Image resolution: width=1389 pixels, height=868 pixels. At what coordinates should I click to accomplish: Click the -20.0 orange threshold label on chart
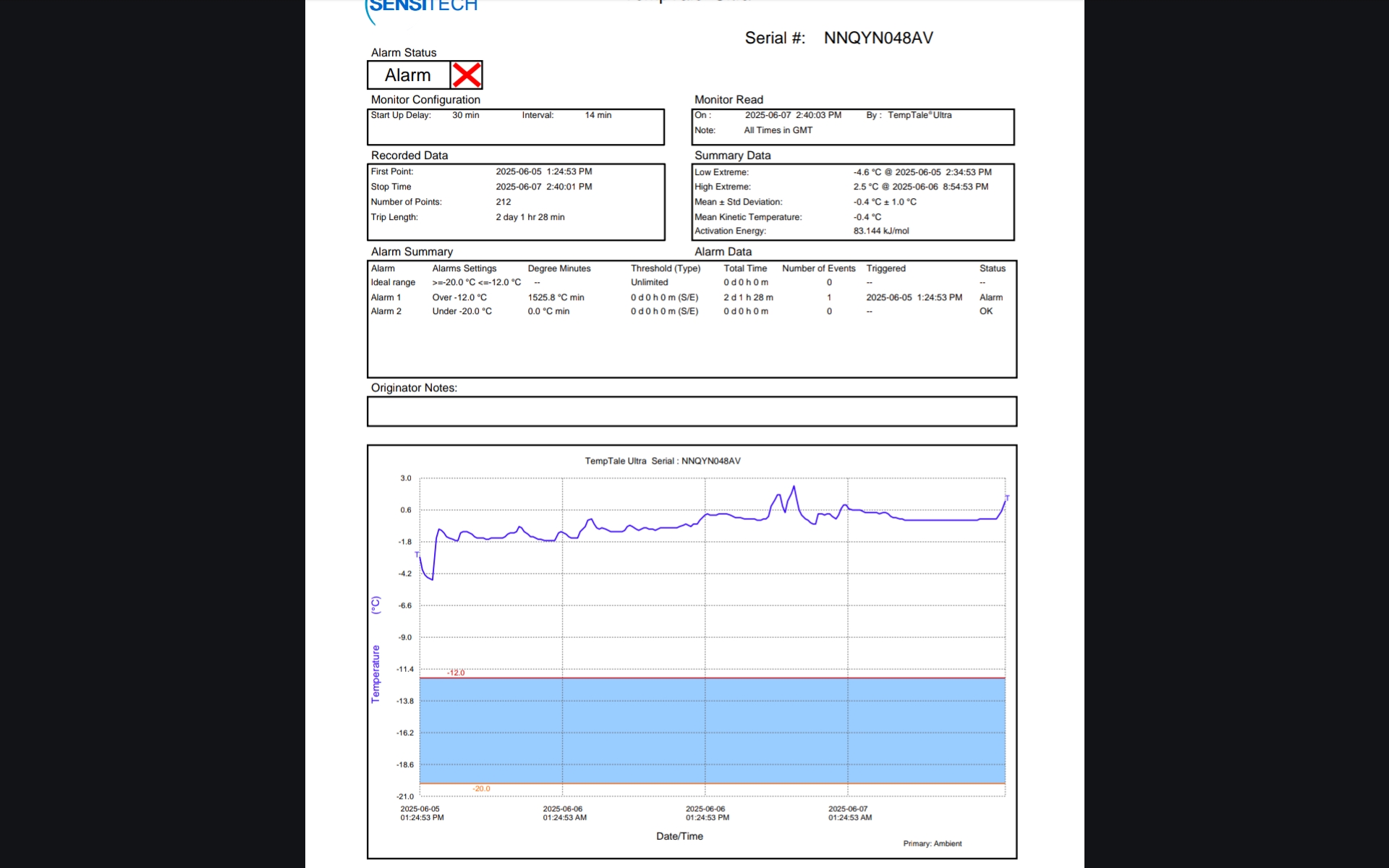click(481, 788)
